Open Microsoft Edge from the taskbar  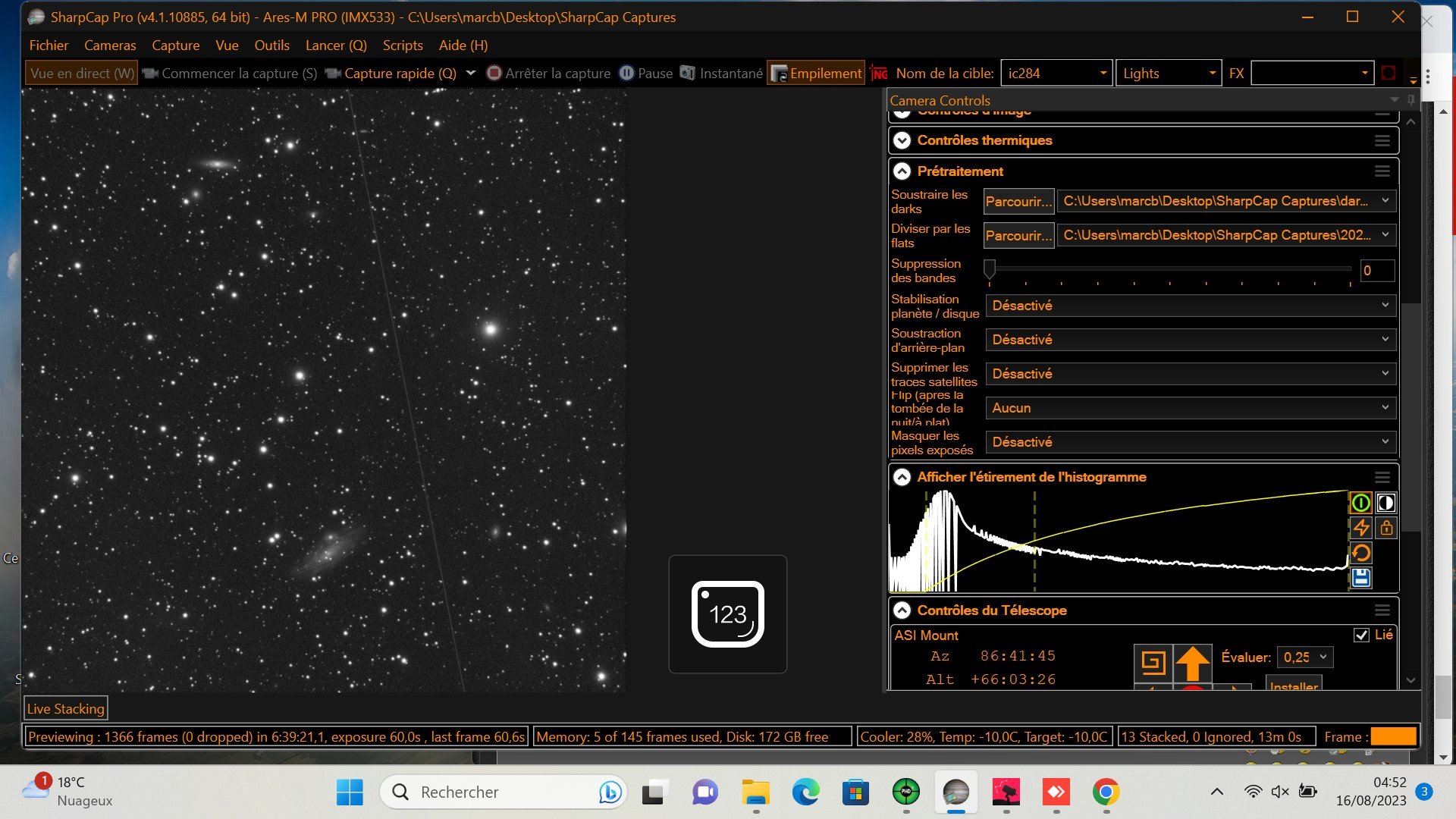(805, 792)
